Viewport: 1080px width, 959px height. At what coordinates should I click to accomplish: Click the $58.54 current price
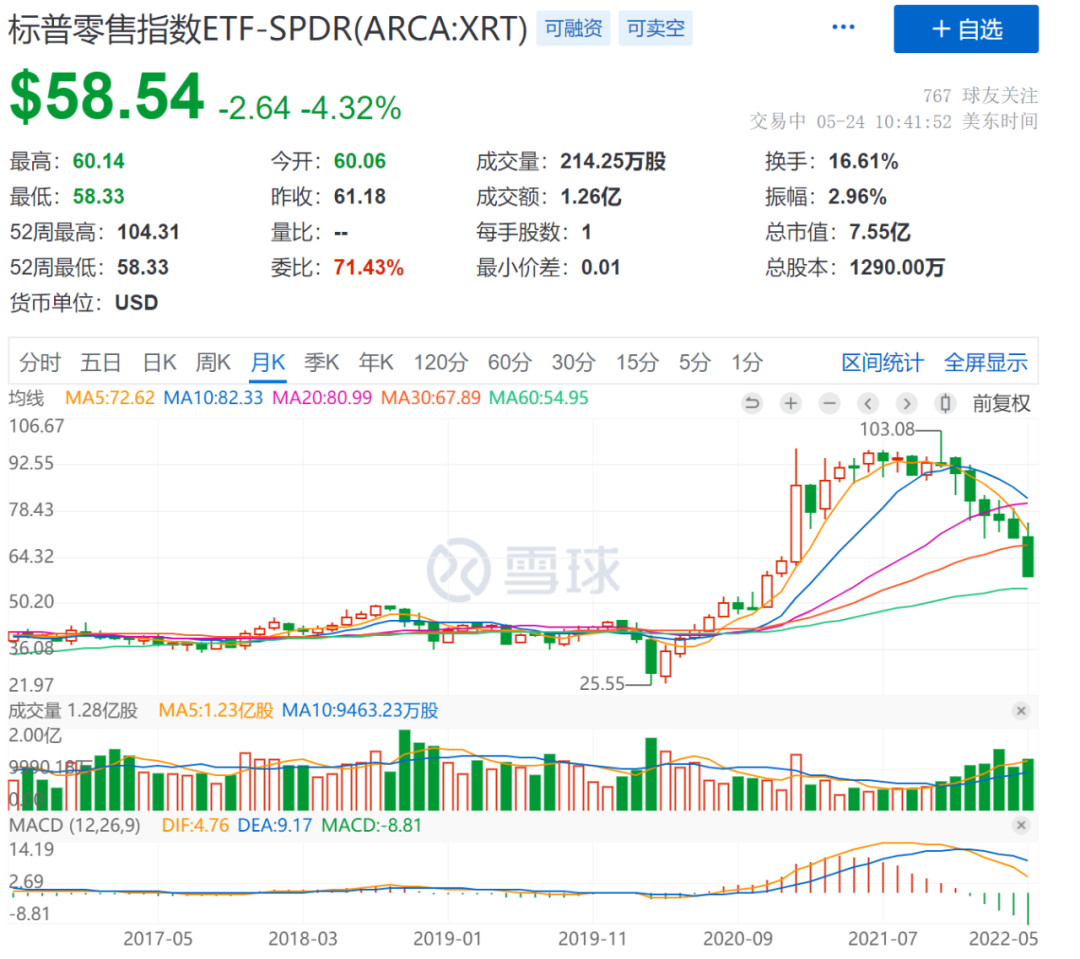pos(107,96)
